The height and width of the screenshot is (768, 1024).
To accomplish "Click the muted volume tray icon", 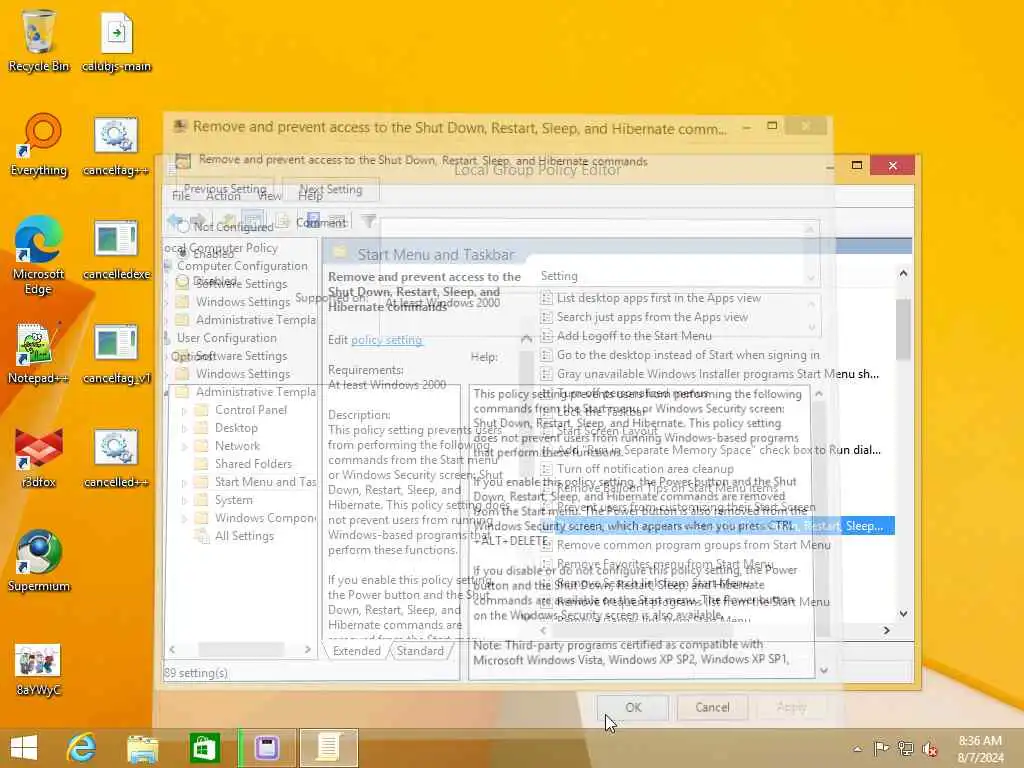I will [929, 748].
